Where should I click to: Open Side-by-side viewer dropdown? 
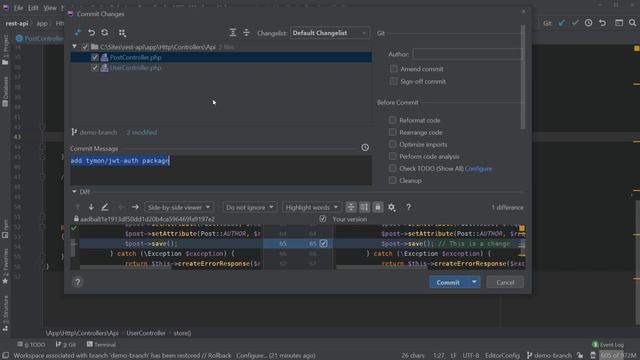click(179, 207)
